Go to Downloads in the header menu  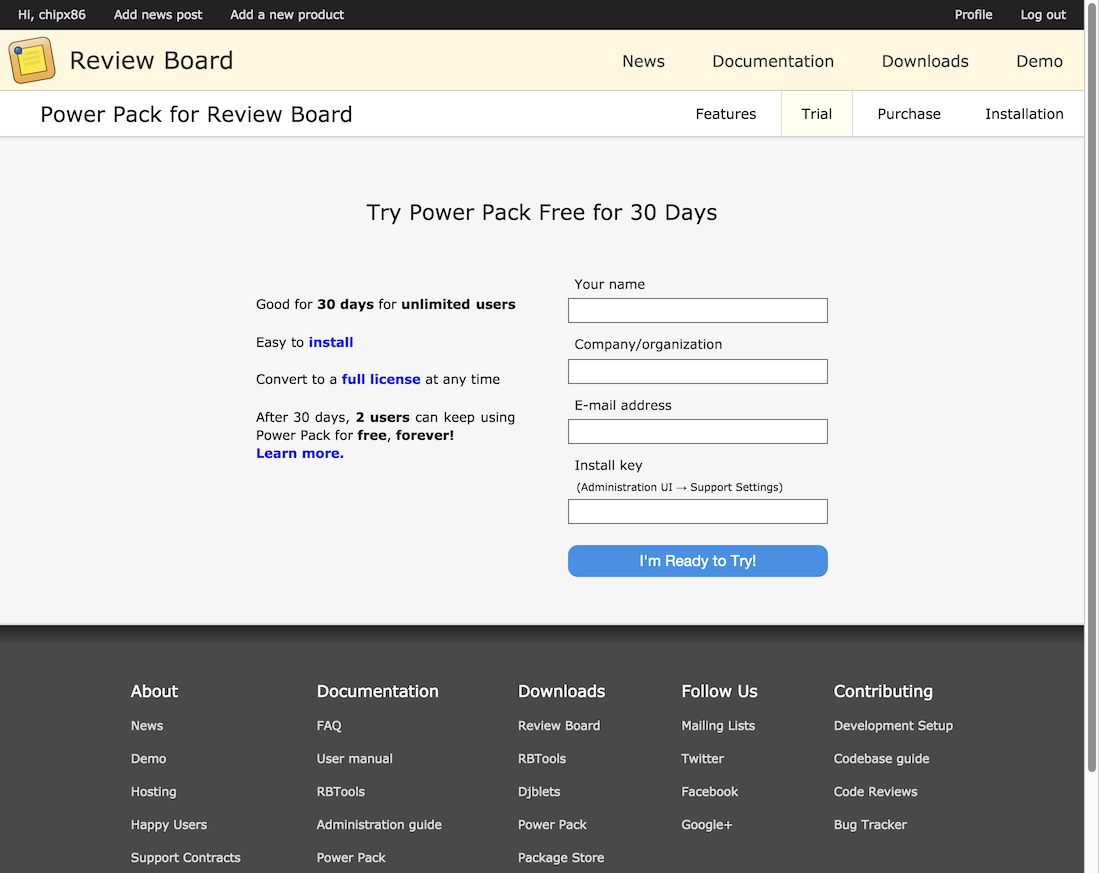click(924, 61)
